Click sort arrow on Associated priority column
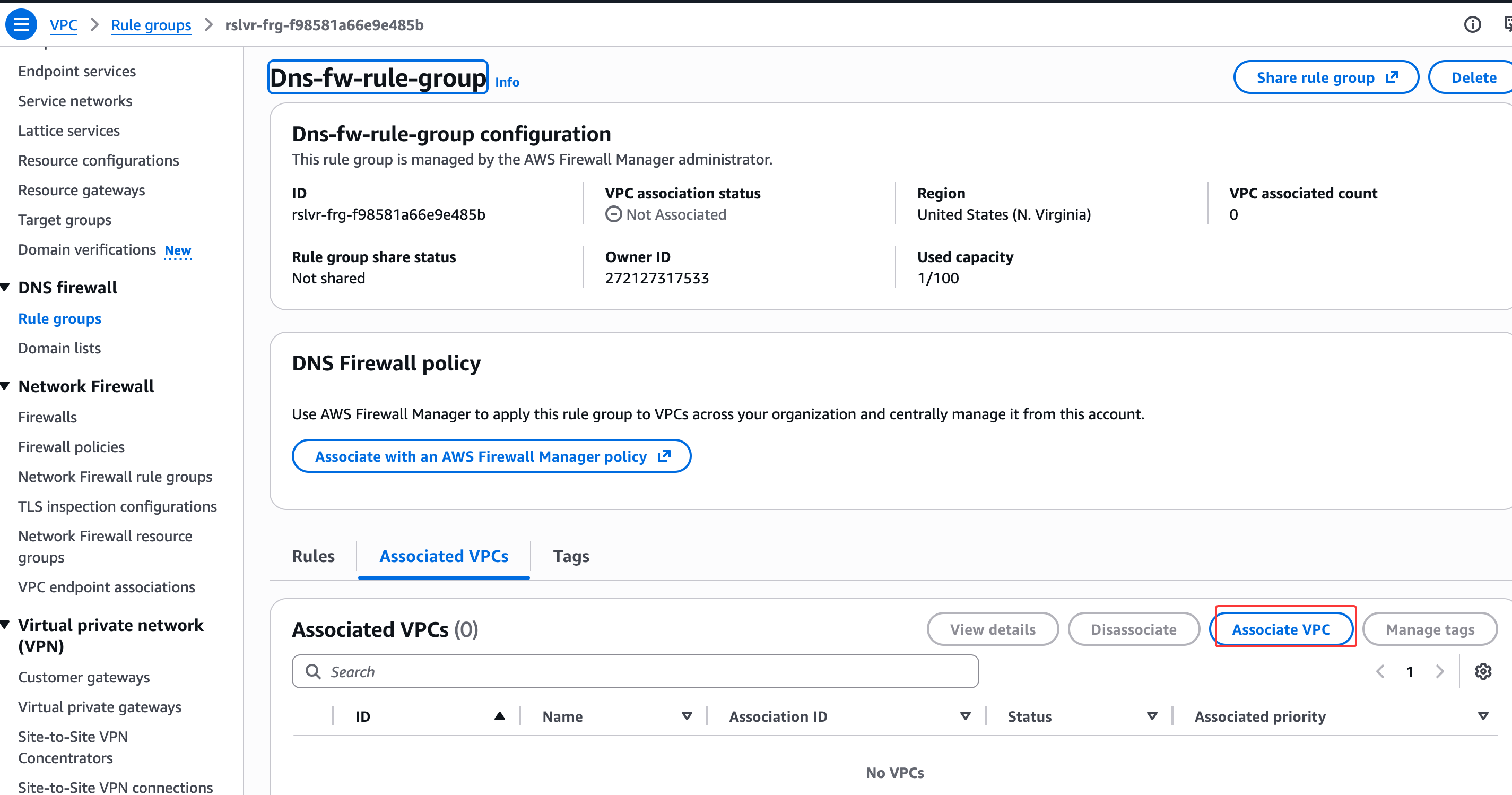1512x795 pixels. pyautogui.click(x=1483, y=716)
